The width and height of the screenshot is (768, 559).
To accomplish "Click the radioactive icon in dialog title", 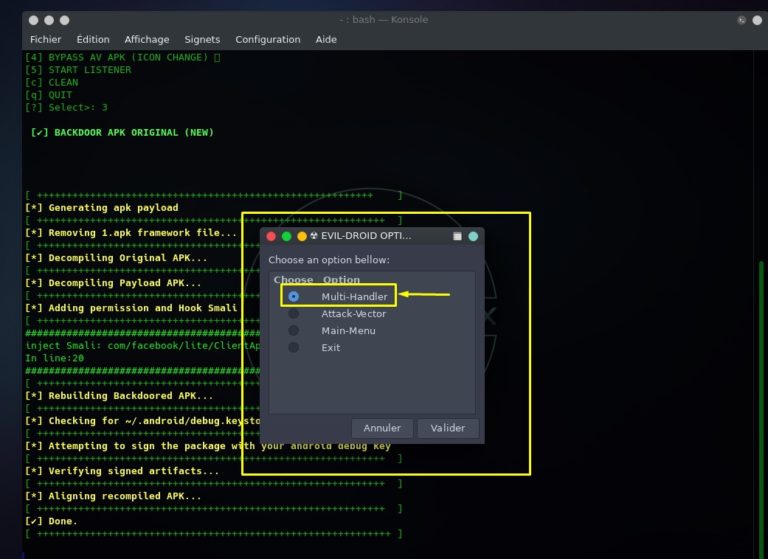I will point(314,236).
